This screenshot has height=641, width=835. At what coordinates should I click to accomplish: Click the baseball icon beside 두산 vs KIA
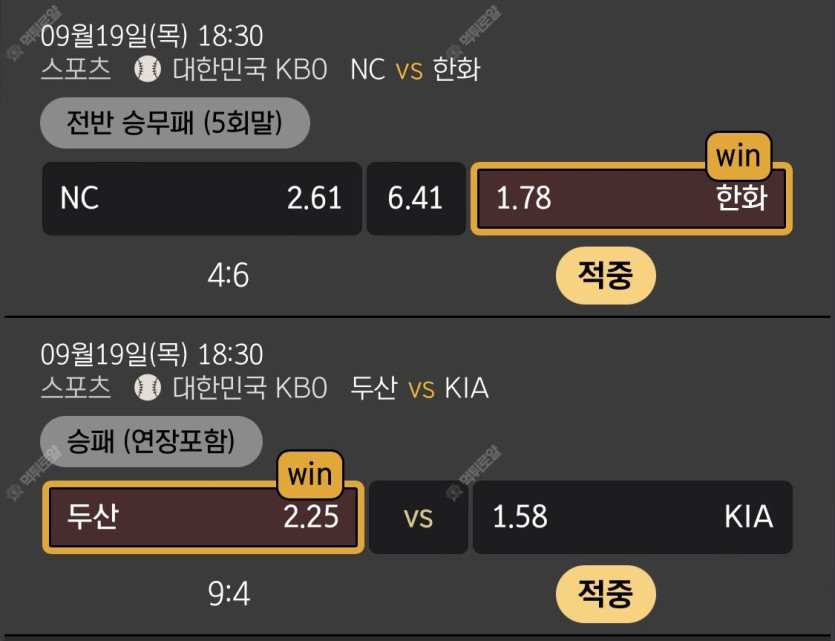point(147,387)
